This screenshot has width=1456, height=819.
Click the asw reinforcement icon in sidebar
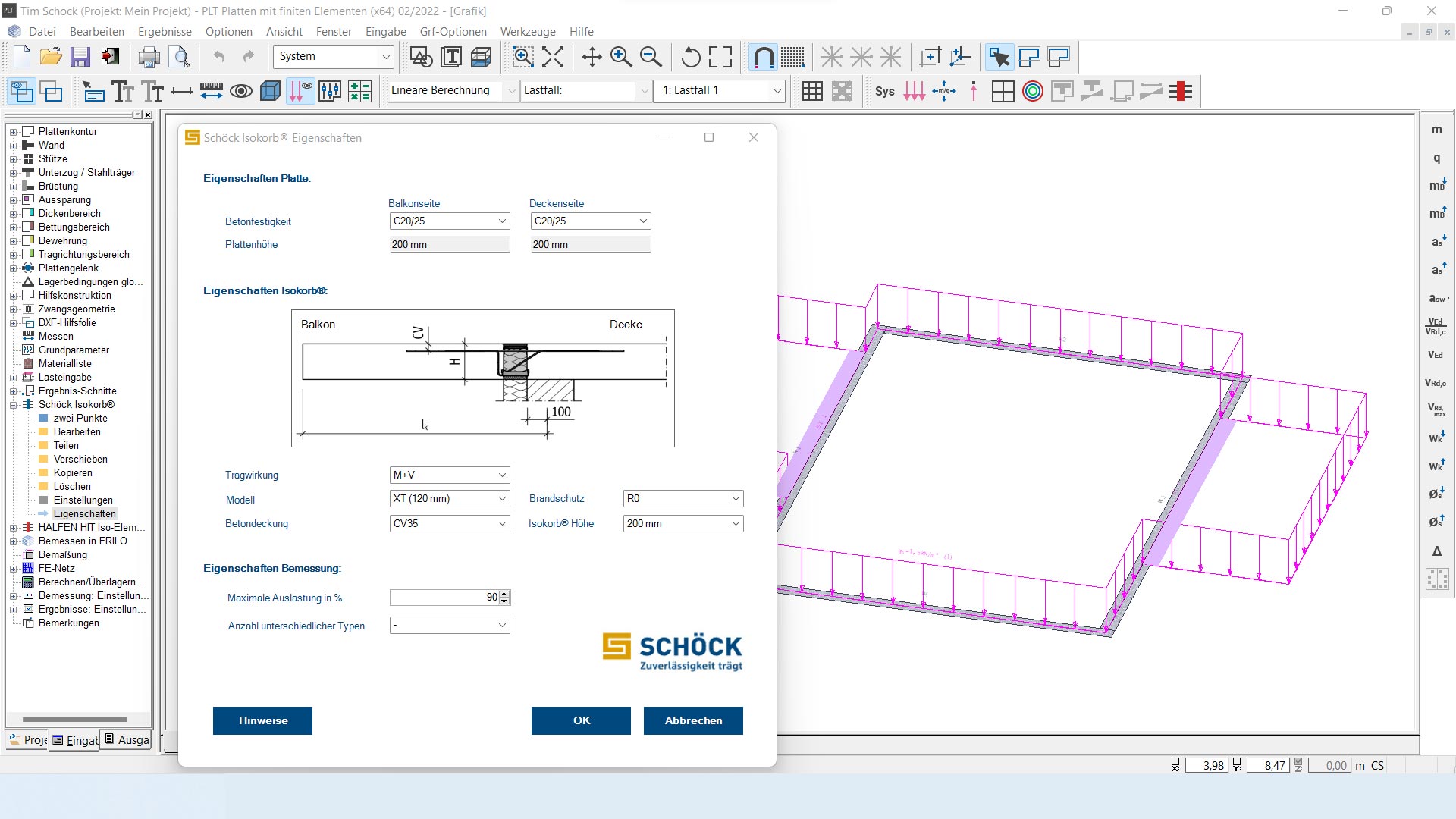click(x=1437, y=299)
